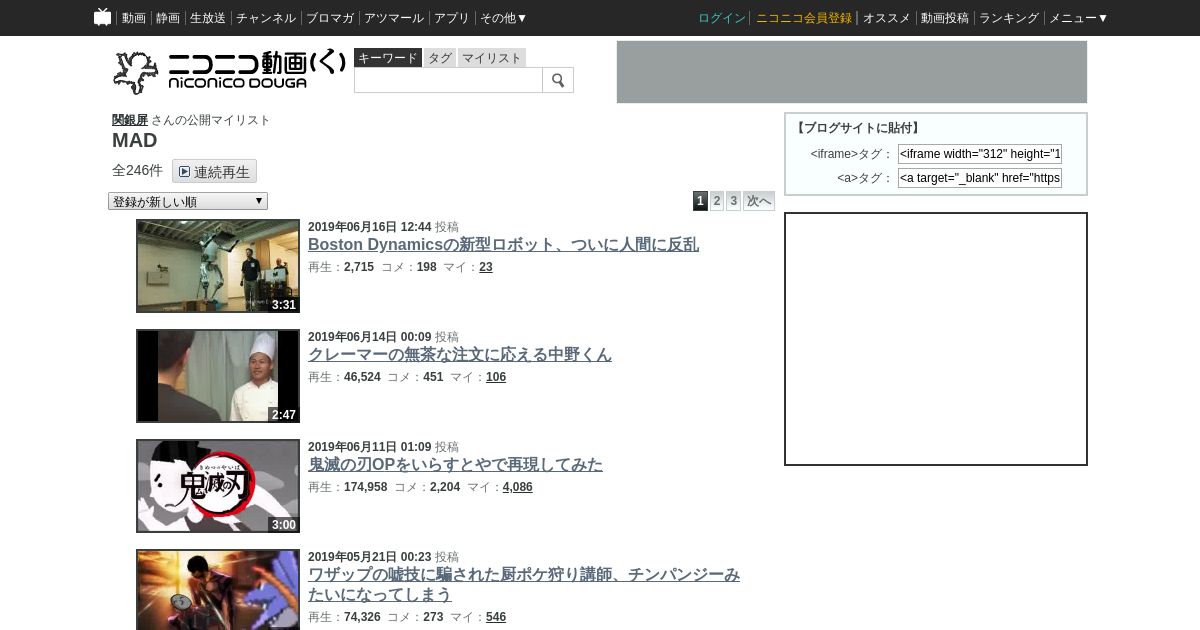Select the タグ search tab
The height and width of the screenshot is (630, 1200).
440,58
